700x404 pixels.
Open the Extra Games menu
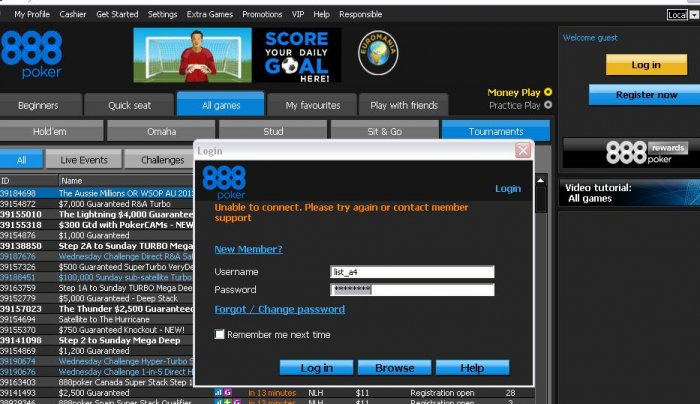tap(210, 14)
